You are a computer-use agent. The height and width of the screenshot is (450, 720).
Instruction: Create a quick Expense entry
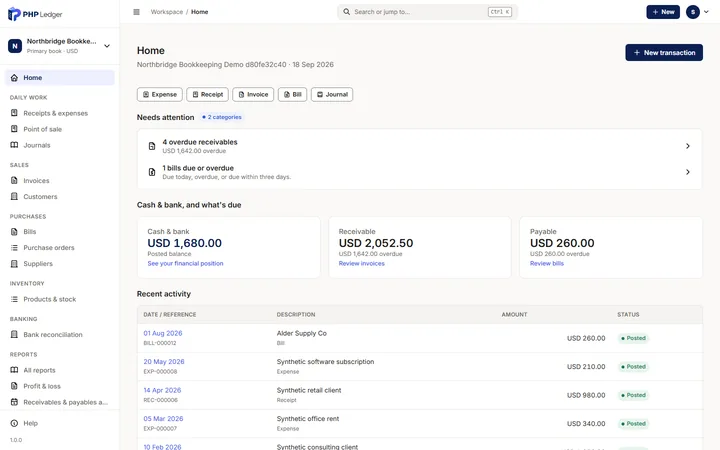(160, 94)
